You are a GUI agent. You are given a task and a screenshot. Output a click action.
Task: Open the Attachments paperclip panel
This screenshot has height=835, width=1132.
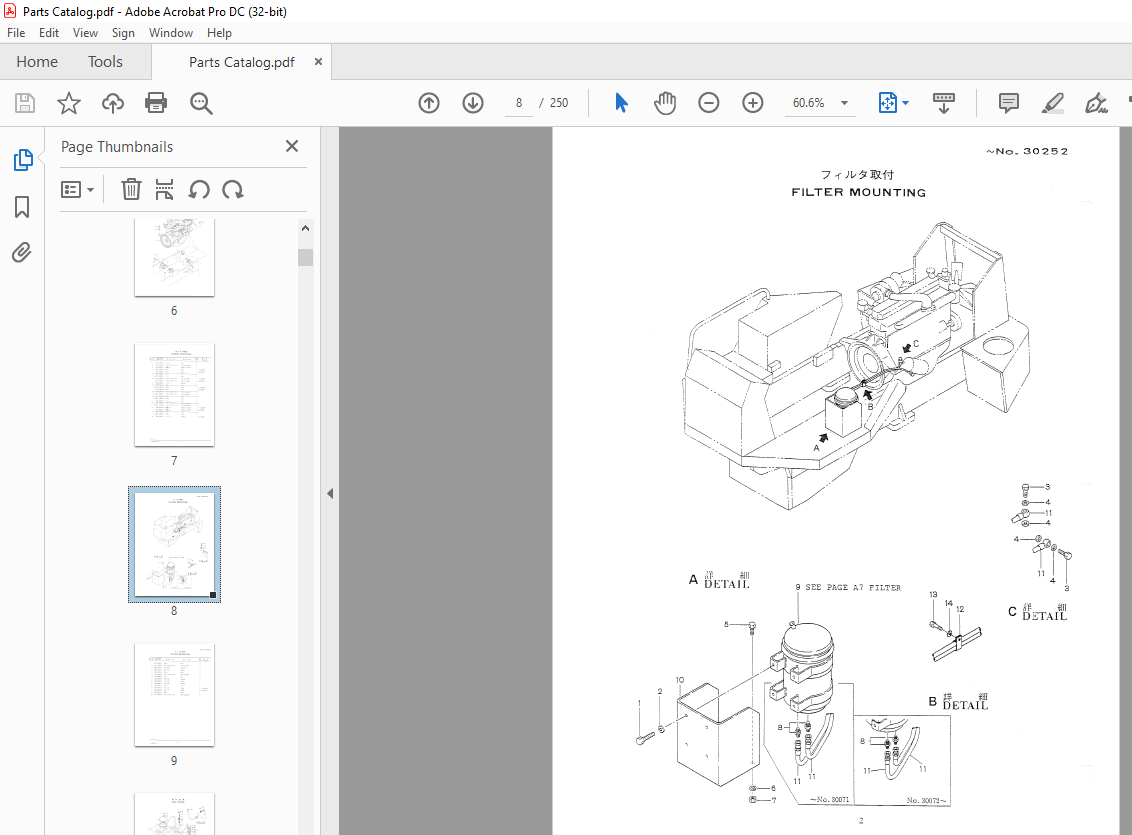22,253
